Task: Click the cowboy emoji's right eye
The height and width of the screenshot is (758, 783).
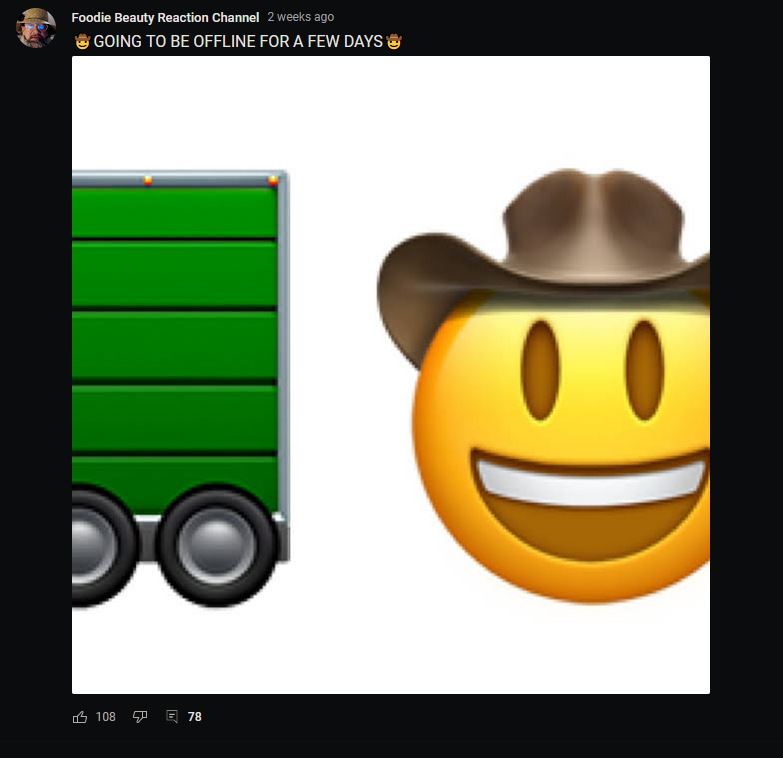Action: pos(645,371)
